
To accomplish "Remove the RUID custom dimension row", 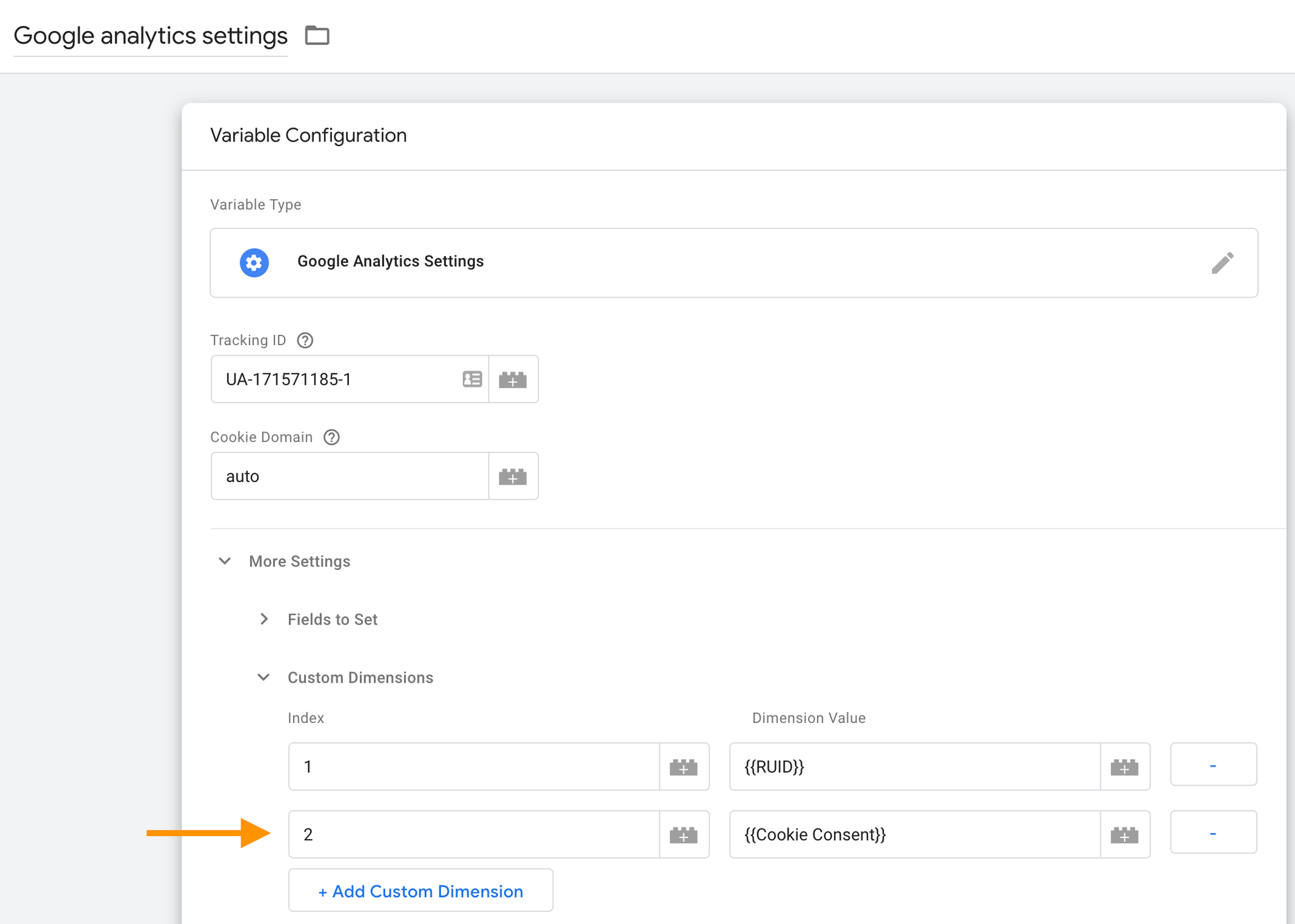I will (1213, 765).
